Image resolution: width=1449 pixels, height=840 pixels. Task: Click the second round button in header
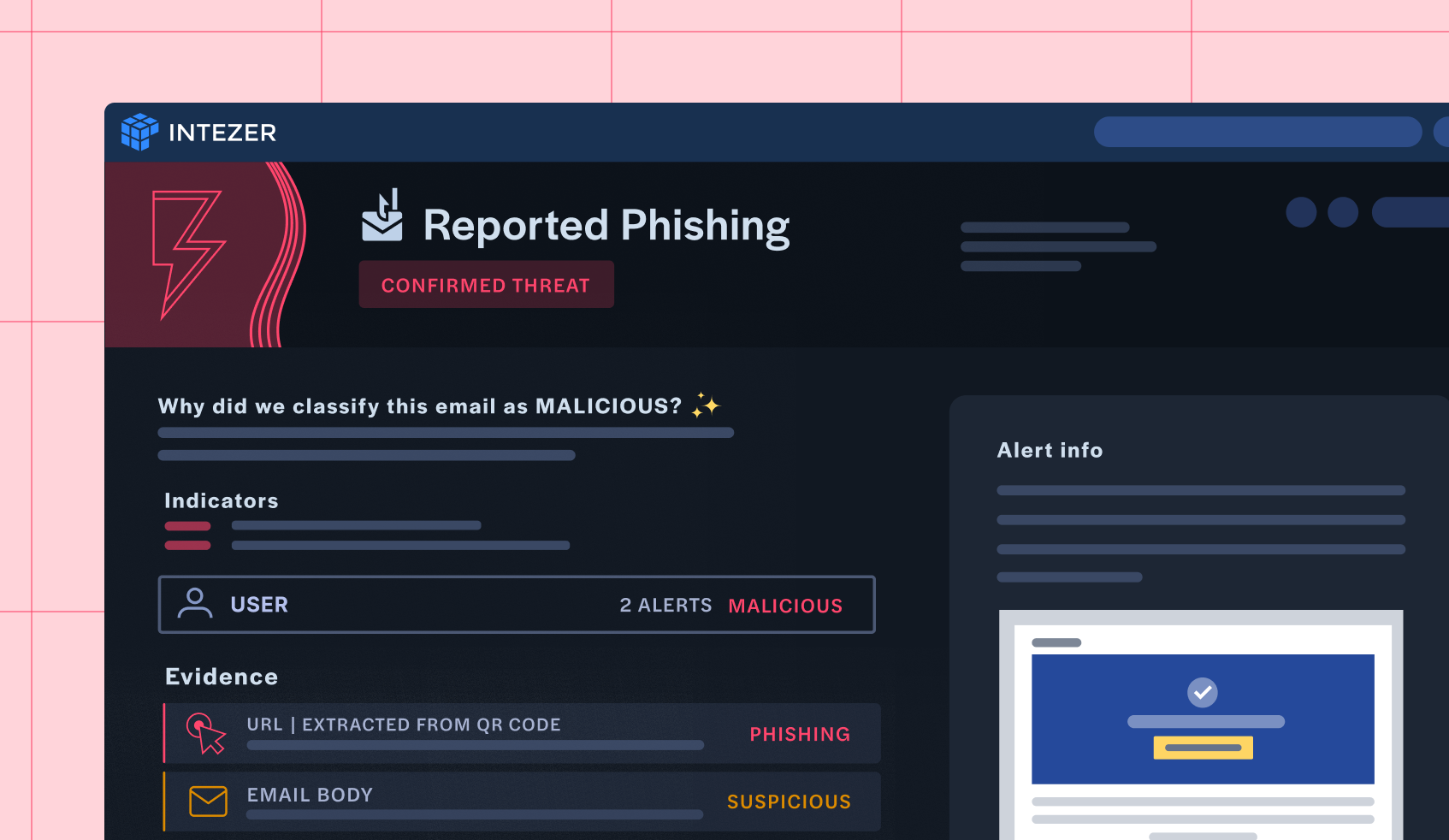(1342, 212)
